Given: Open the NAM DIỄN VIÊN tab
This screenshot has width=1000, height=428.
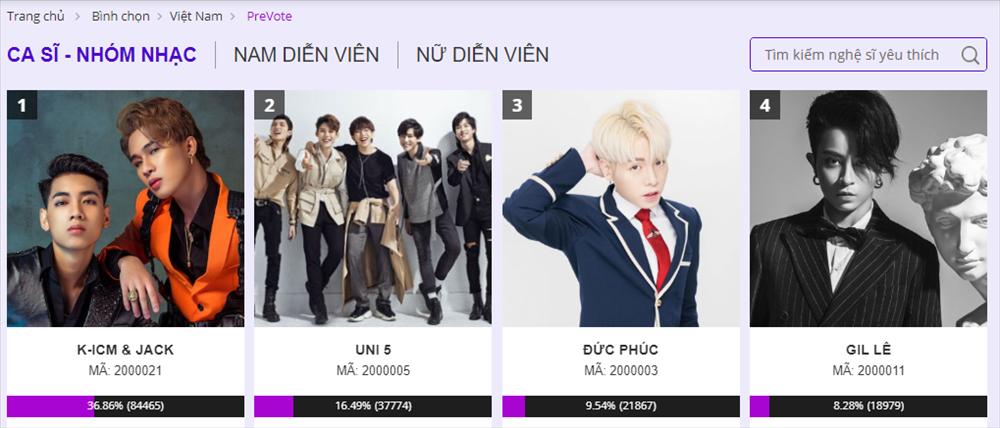Looking at the screenshot, I should coord(306,55).
